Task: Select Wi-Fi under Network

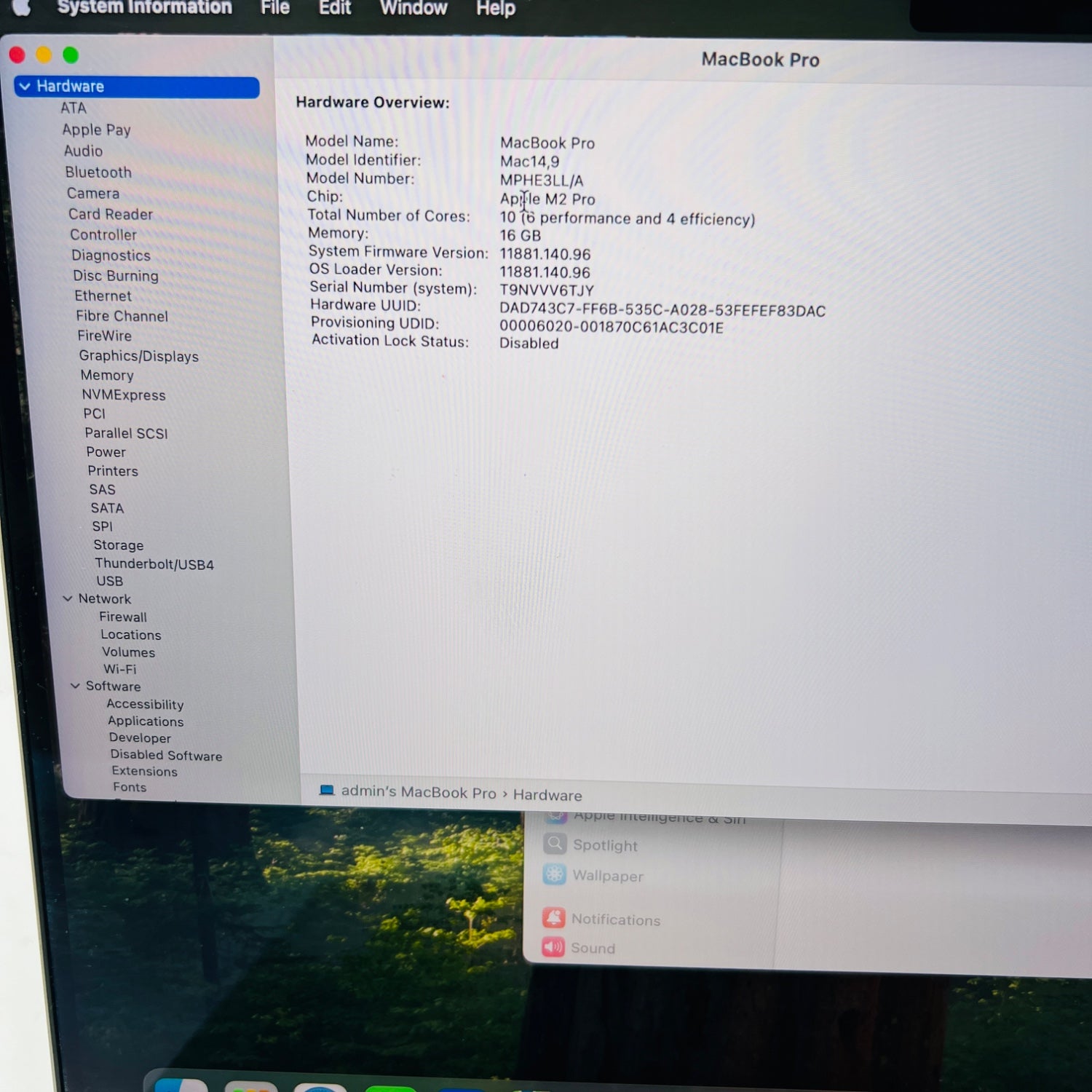Action: (119, 669)
